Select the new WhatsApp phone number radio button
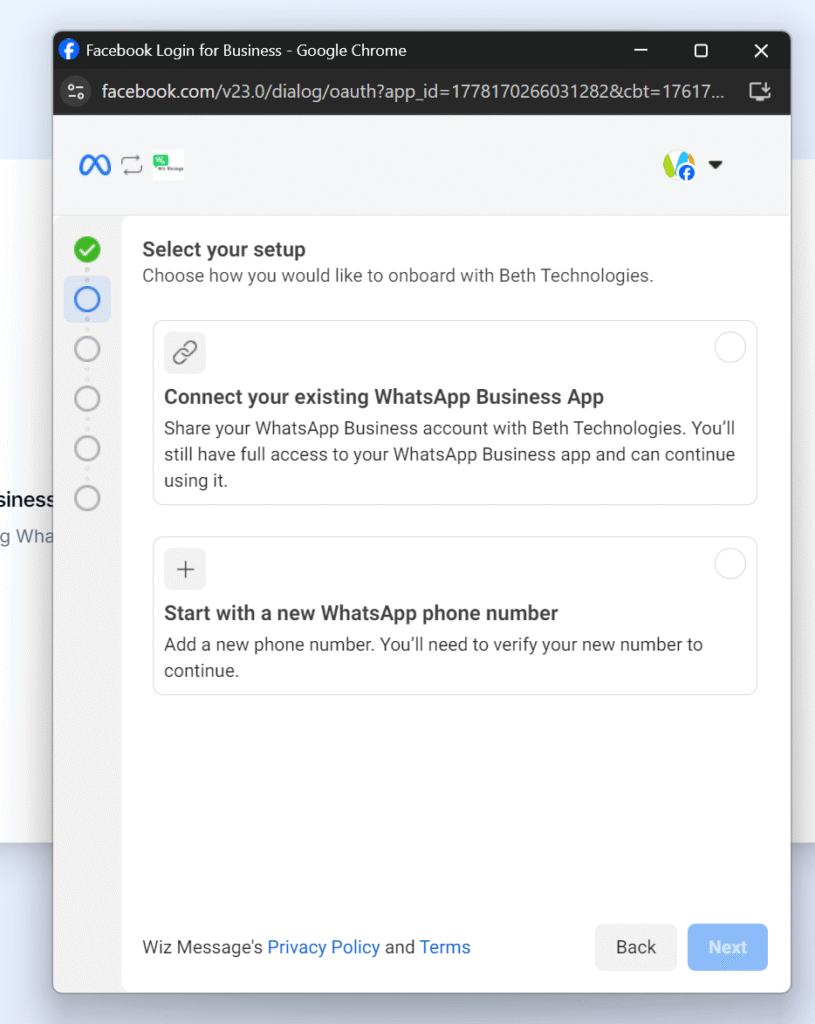 click(730, 564)
